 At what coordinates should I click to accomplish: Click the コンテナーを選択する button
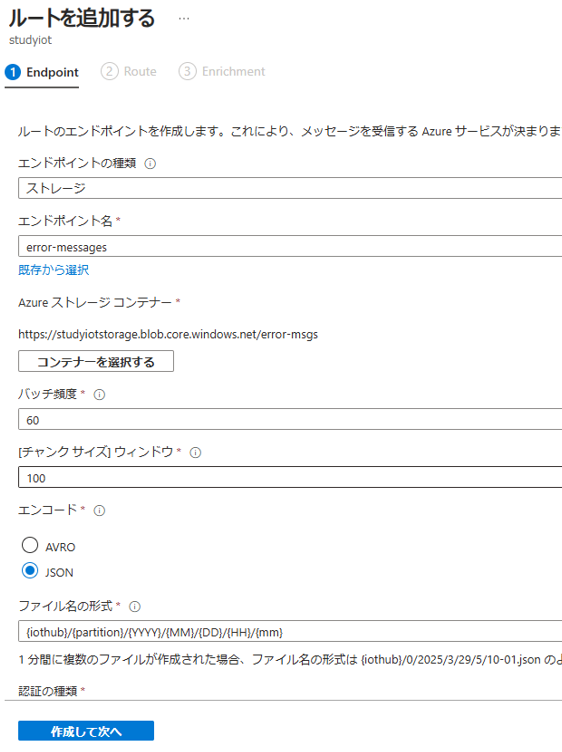tap(96, 362)
